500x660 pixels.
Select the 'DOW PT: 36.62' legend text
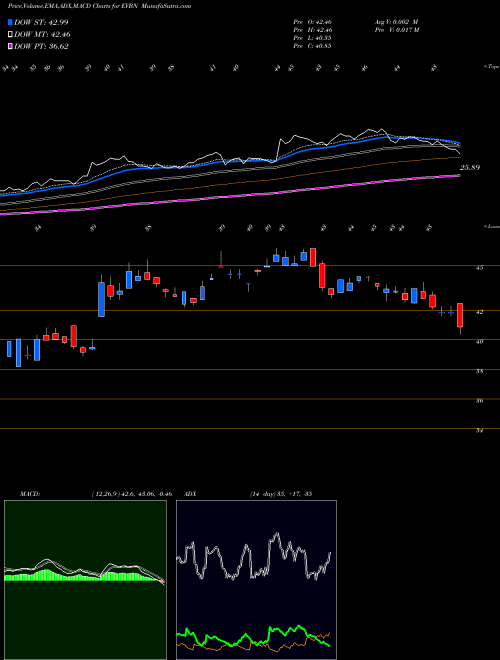tap(41, 46)
